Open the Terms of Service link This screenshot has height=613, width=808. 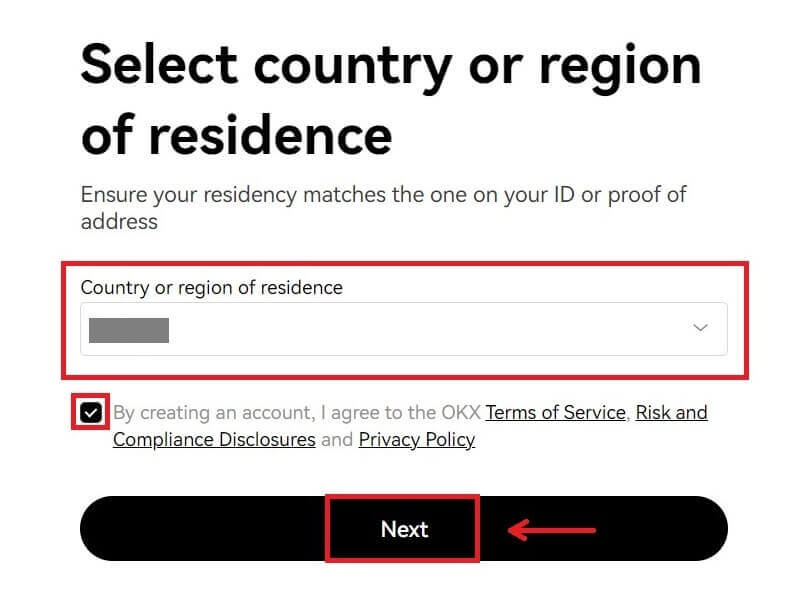[553, 412]
